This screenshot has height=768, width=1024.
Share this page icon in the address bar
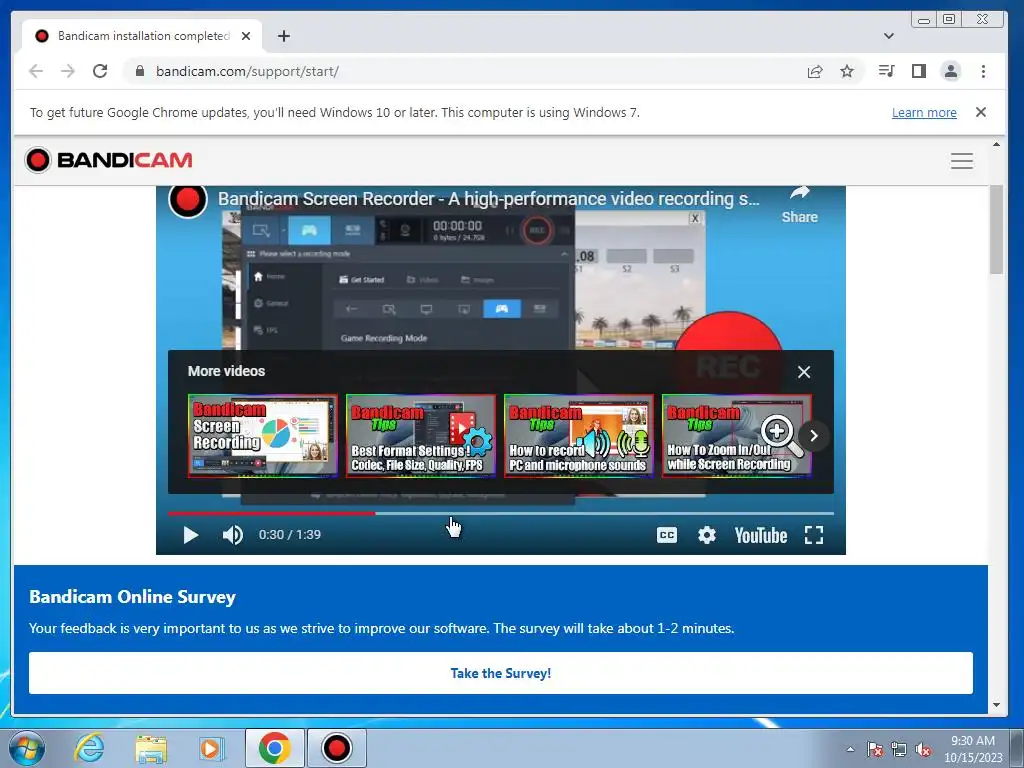[x=814, y=71]
